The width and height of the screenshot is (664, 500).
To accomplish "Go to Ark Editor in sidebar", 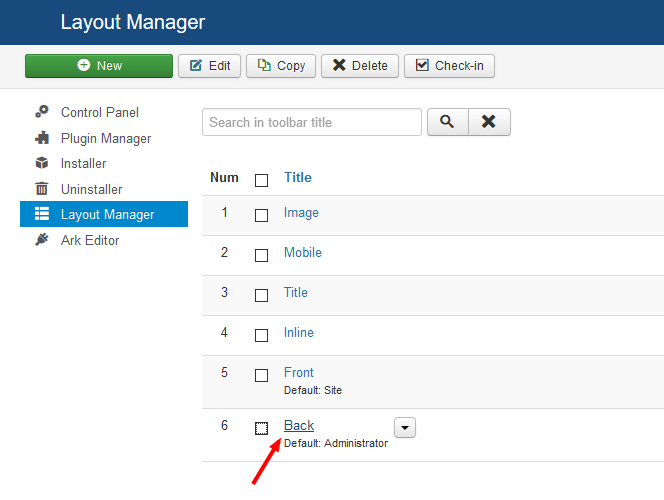I will pyautogui.click(x=90, y=240).
